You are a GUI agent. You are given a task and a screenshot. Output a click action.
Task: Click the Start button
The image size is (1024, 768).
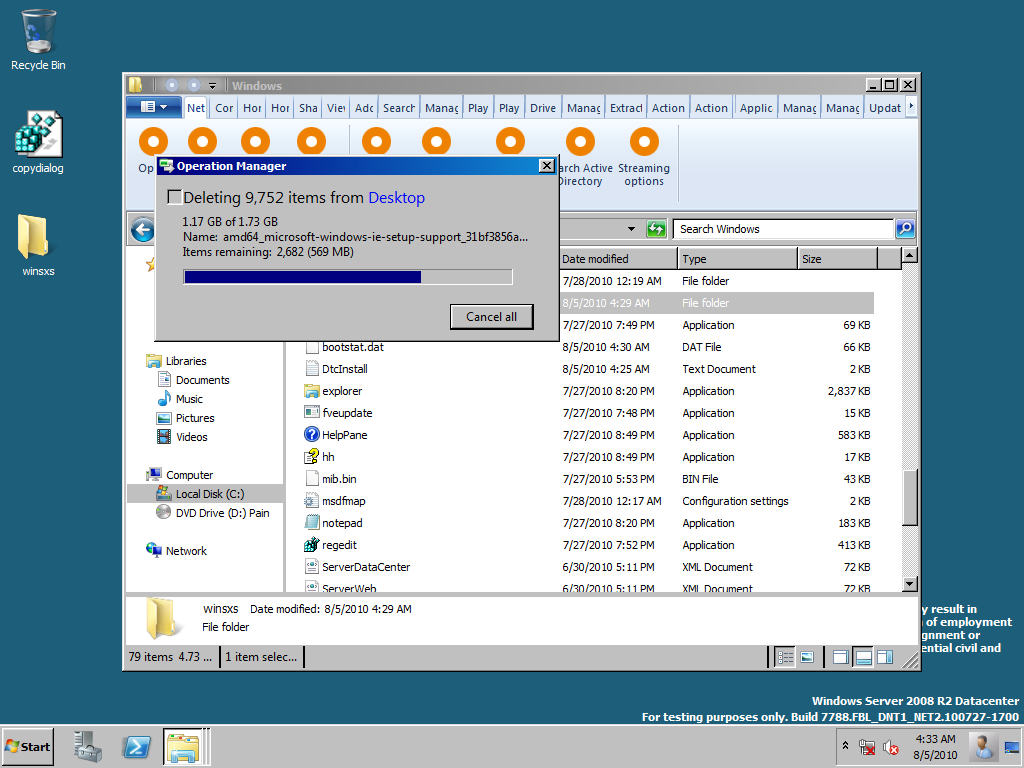pos(27,746)
